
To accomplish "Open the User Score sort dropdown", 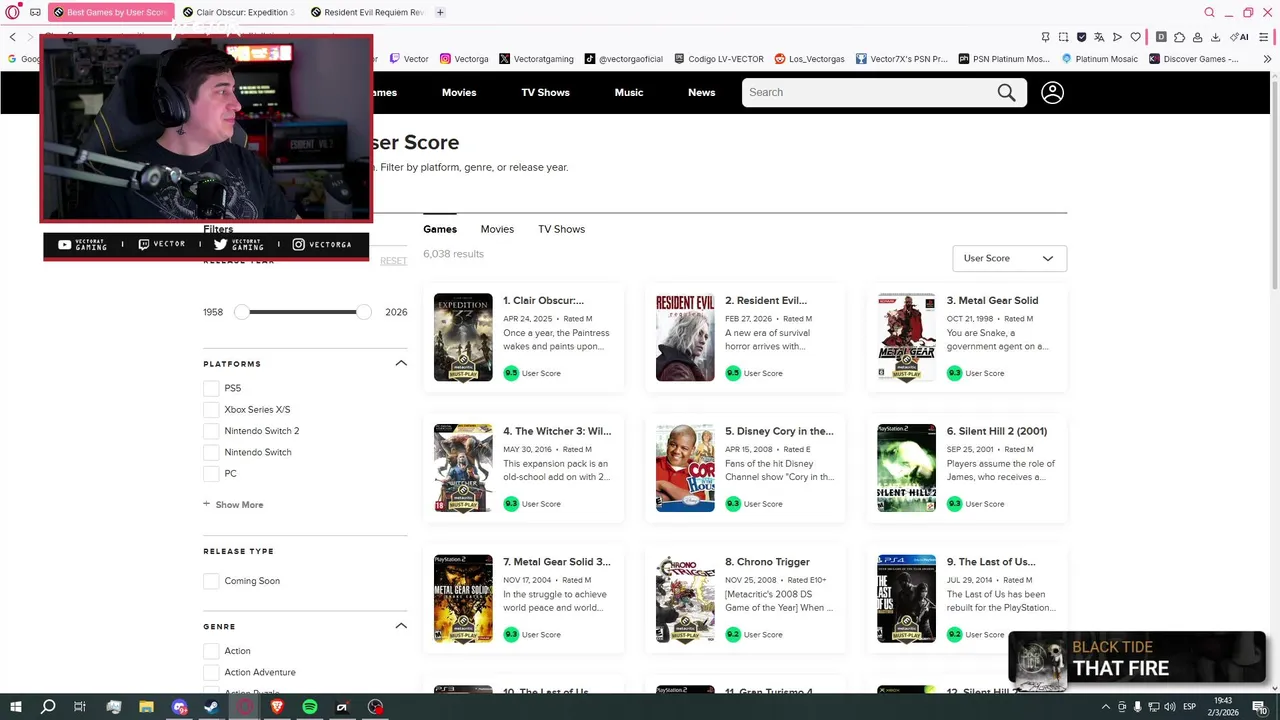I will tap(1009, 258).
